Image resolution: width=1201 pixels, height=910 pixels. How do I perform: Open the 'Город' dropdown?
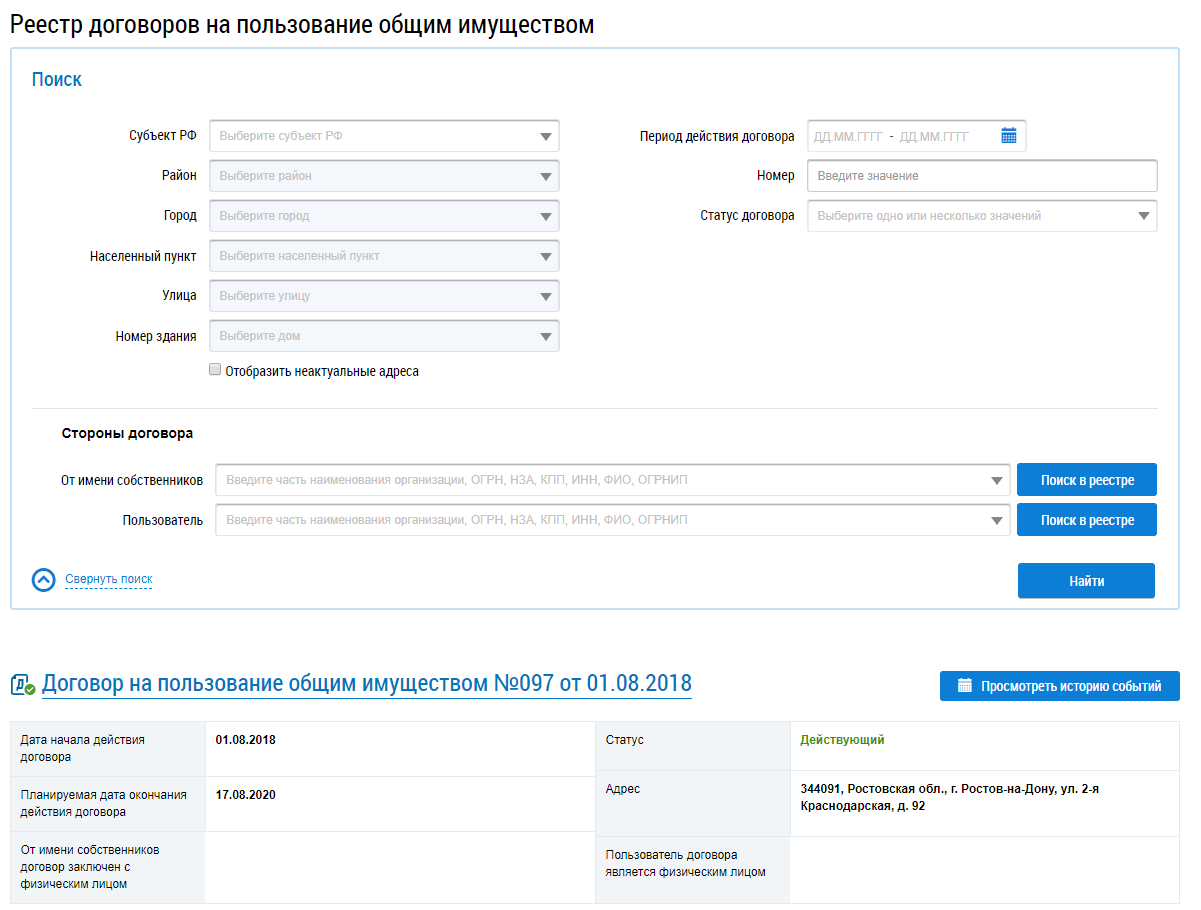[384, 216]
